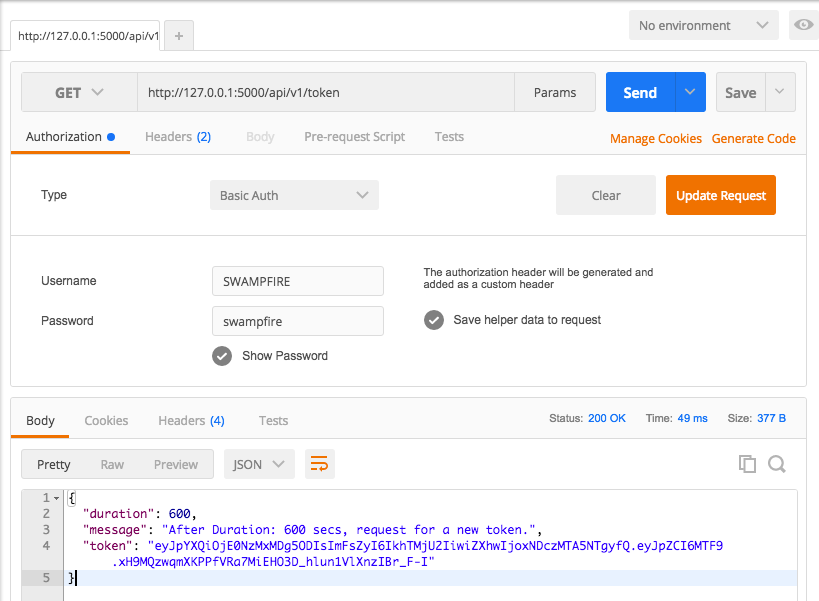Open the No environment dropdown
Image resolution: width=819 pixels, height=601 pixels.
pyautogui.click(x=703, y=25)
